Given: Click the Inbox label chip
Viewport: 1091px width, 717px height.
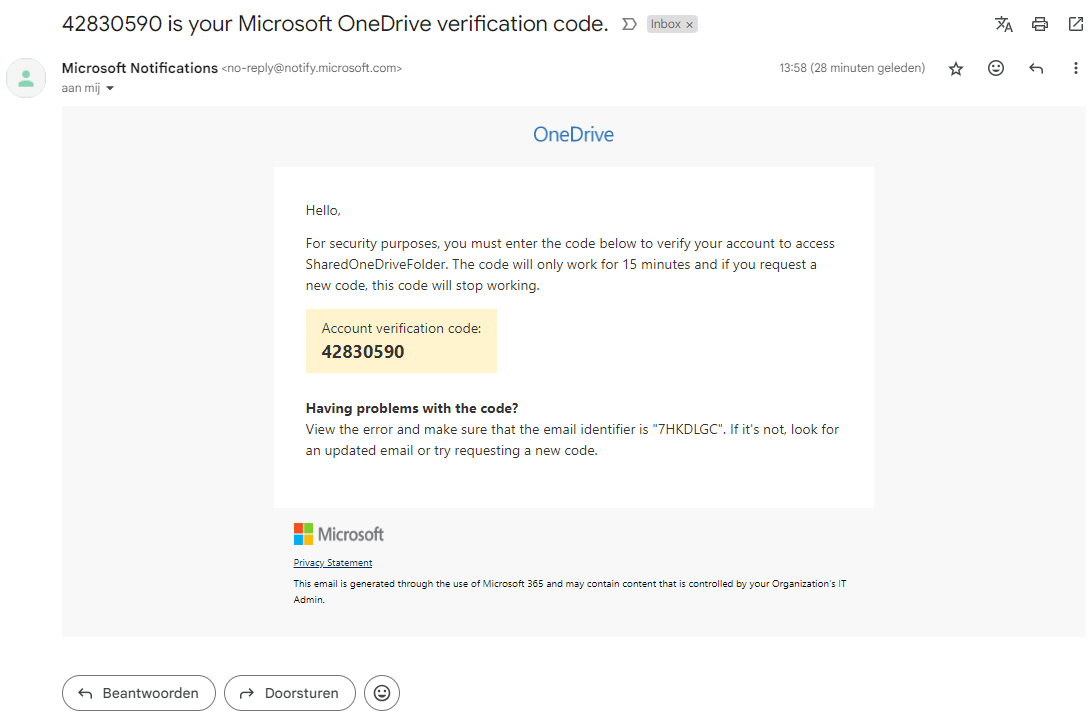Looking at the screenshot, I should (x=665, y=25).
